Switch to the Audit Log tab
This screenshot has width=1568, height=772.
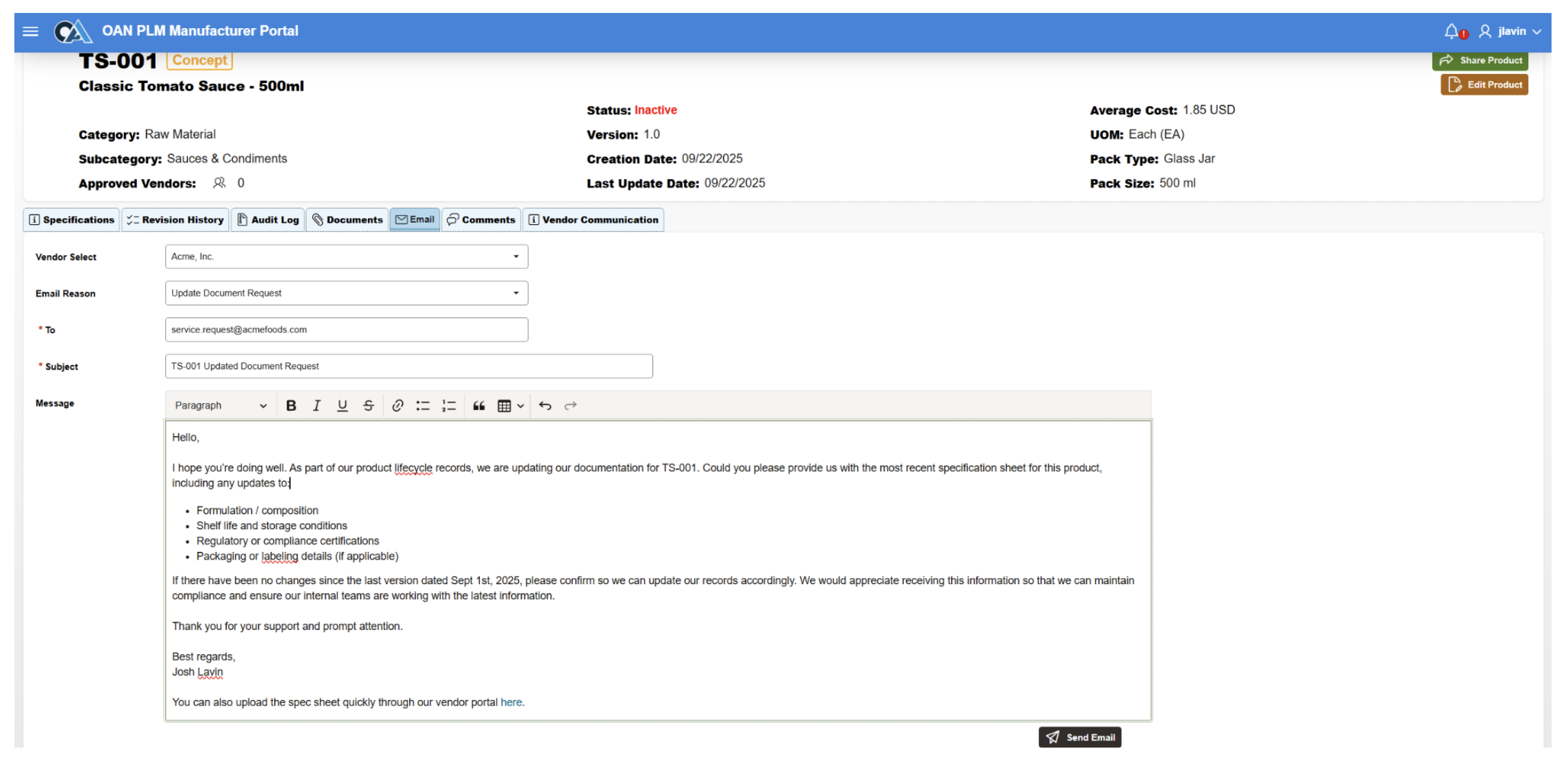[x=268, y=220]
